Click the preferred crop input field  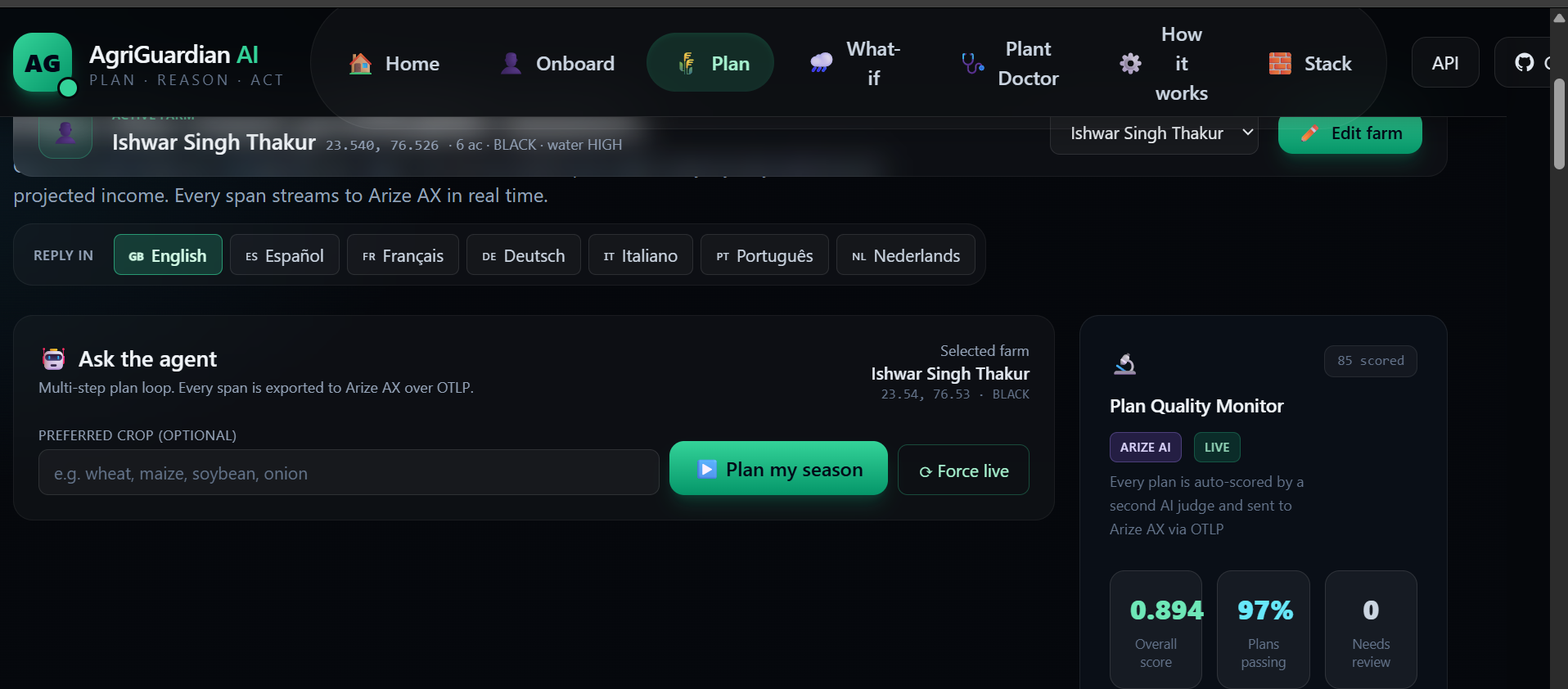349,473
